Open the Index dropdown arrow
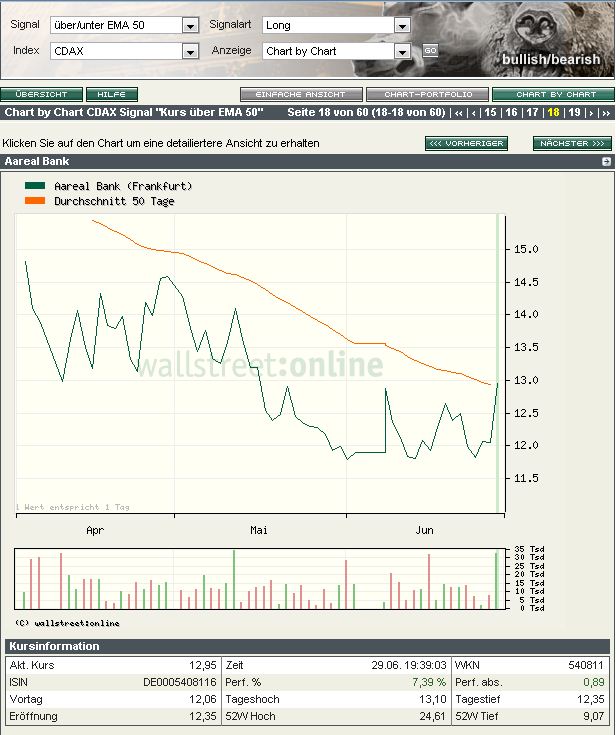The height and width of the screenshot is (735, 616). pyautogui.click(x=190, y=52)
